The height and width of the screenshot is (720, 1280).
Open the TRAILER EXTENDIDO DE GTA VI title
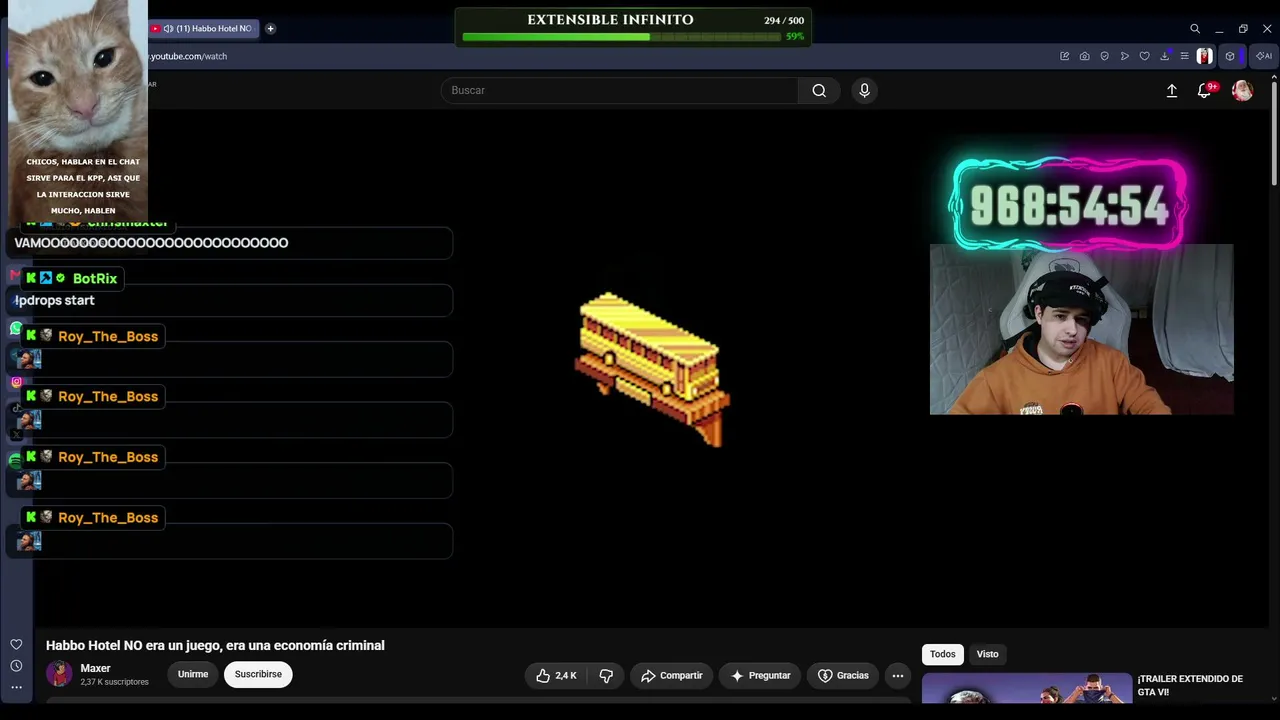click(x=1190, y=685)
